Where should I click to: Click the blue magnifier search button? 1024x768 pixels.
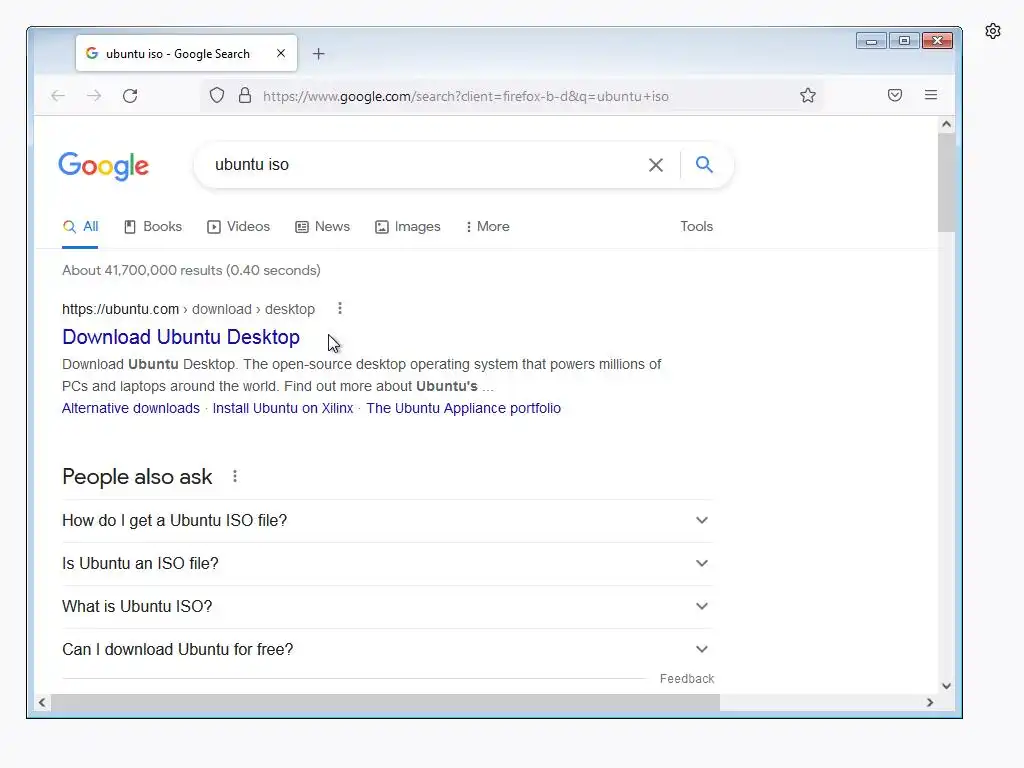[x=704, y=165]
